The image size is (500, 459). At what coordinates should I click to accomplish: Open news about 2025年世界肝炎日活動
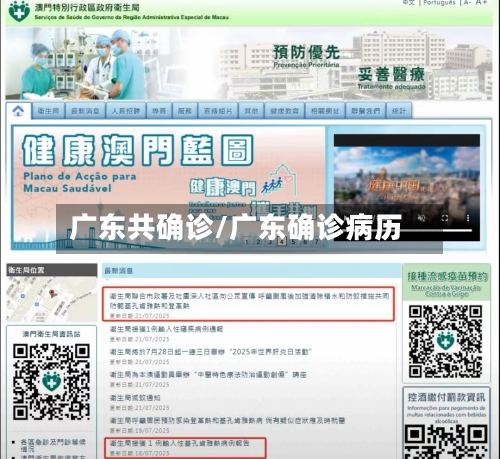211,352
